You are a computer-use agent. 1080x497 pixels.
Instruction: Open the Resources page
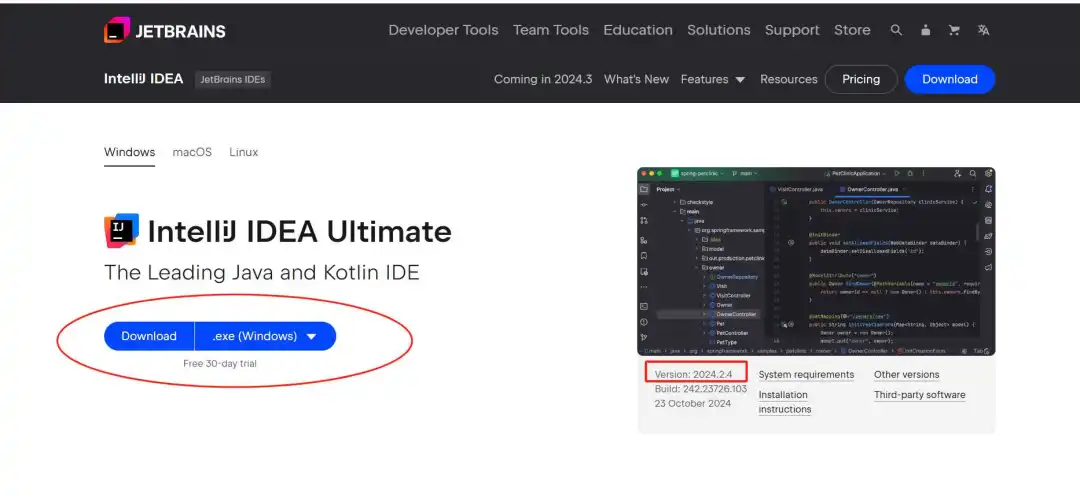789,79
